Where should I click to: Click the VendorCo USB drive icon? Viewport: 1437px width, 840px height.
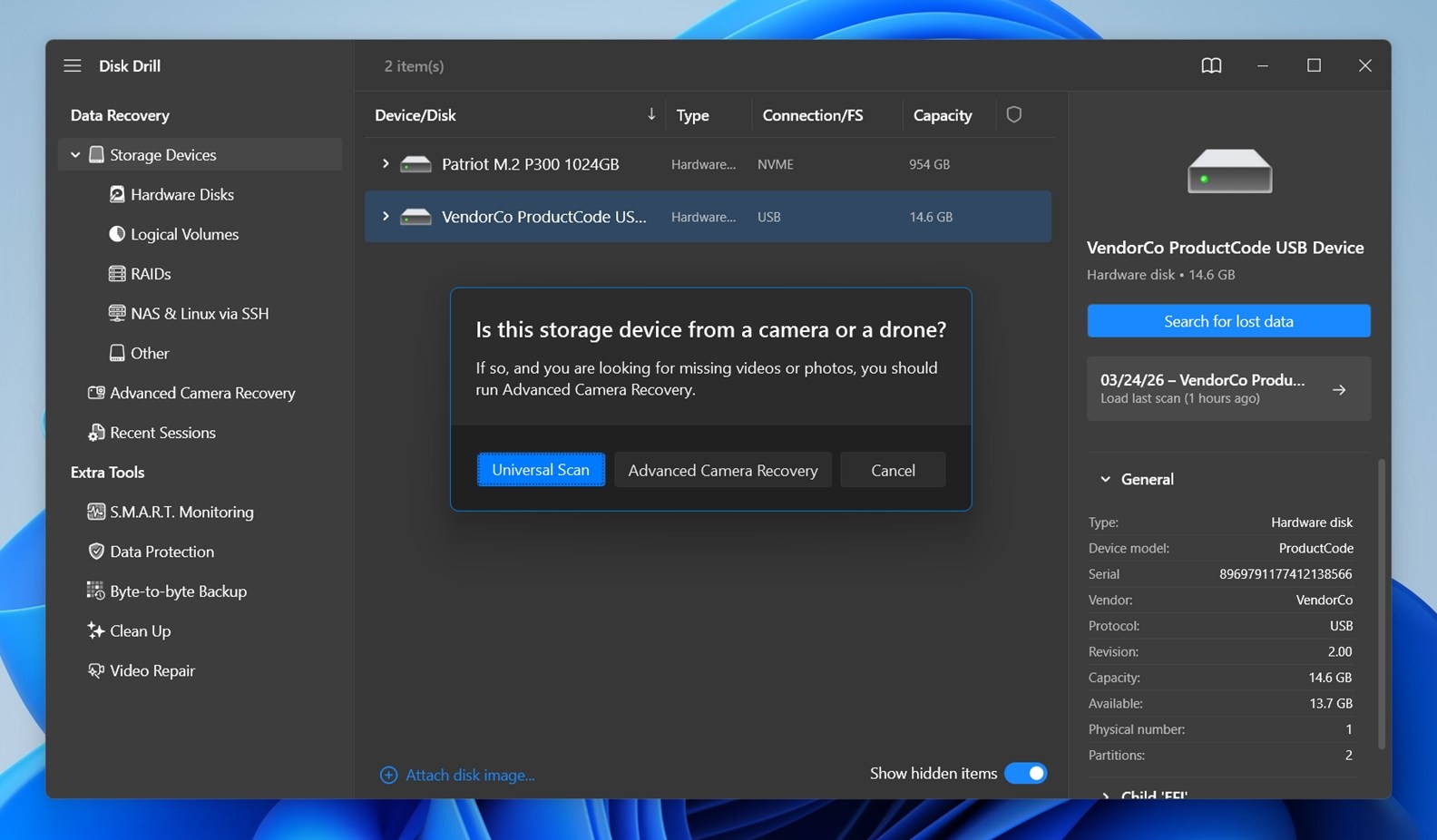click(x=415, y=217)
